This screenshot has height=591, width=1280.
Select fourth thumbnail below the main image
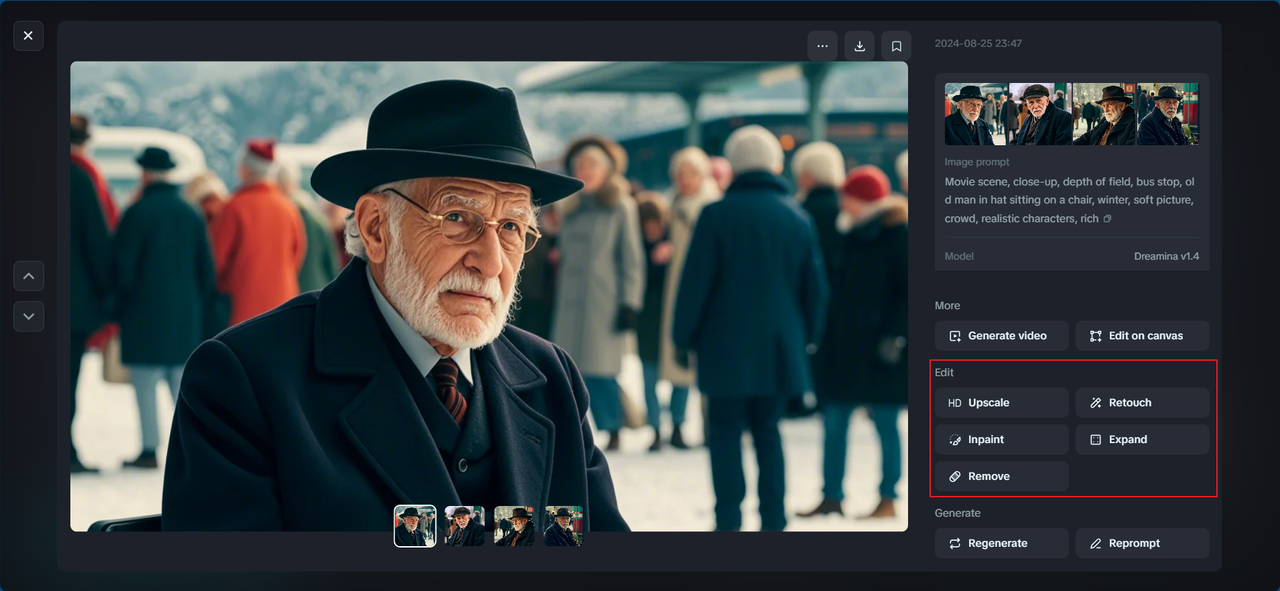[x=563, y=526]
